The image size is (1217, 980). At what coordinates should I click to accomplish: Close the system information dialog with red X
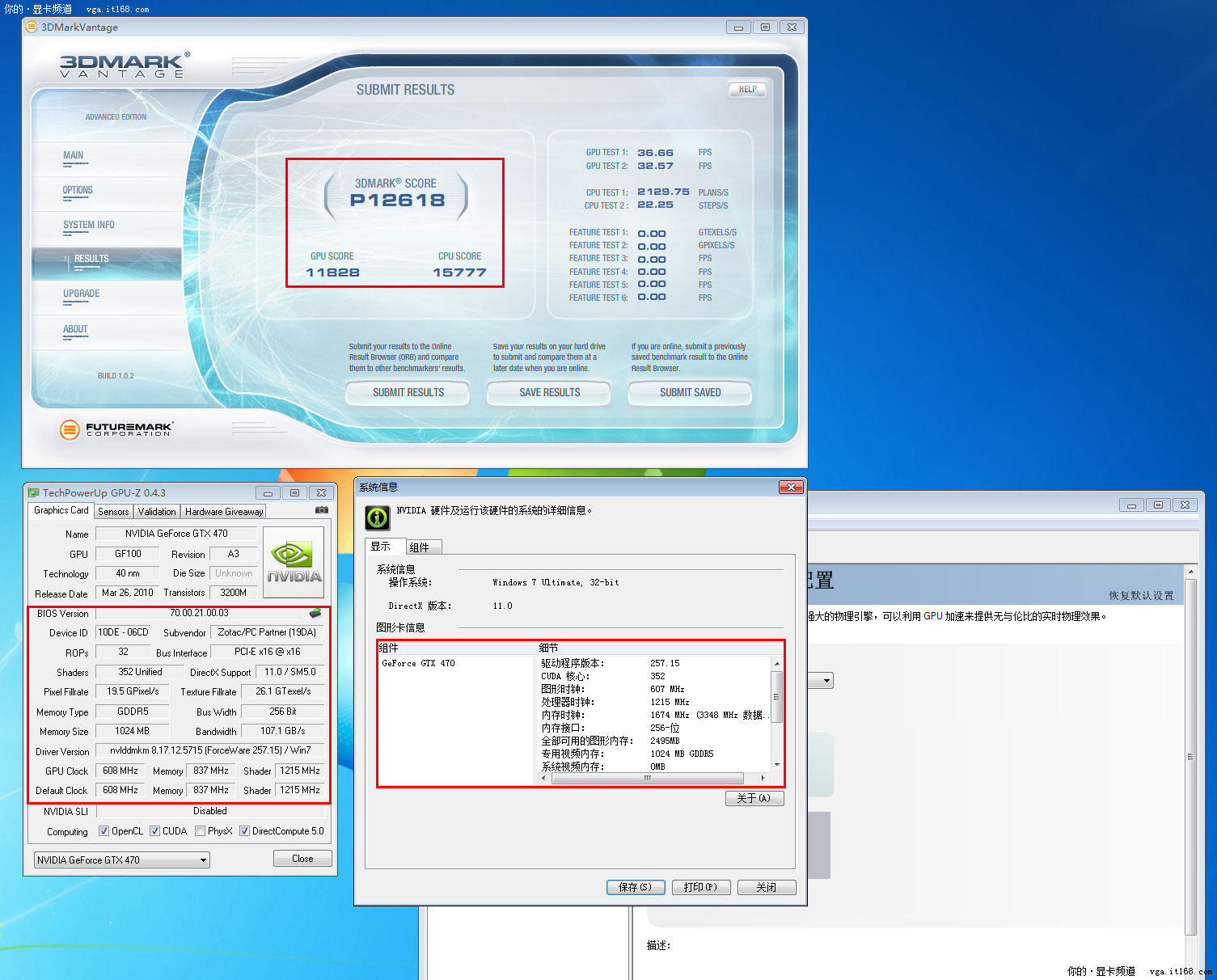coord(790,487)
